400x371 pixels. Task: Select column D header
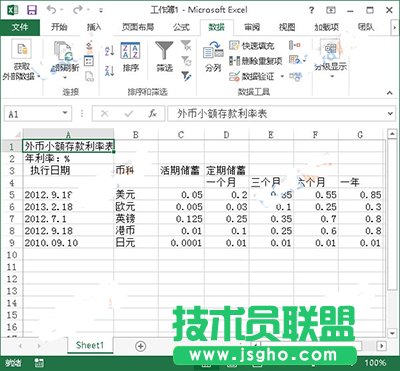click(x=227, y=135)
